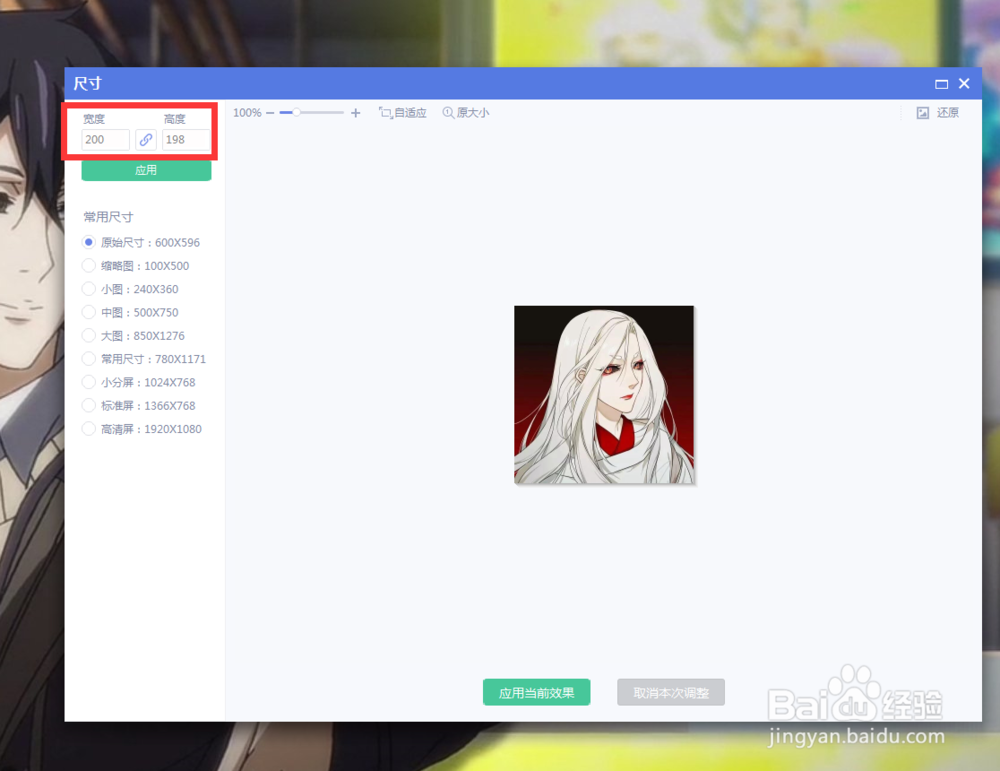The height and width of the screenshot is (771, 1000).
Task: Toggle the aspect ratio lock link icon
Action: 146,140
